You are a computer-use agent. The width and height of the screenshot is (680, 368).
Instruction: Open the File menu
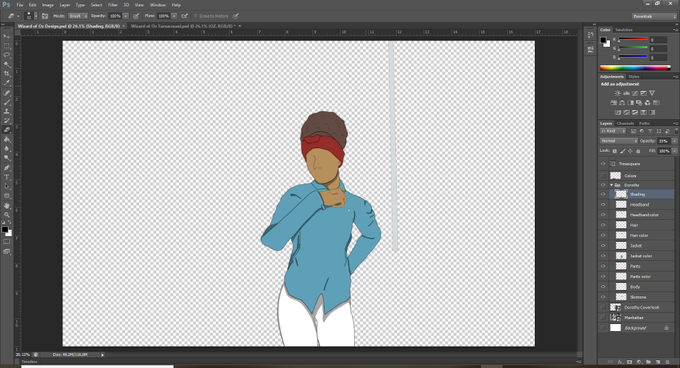[x=20, y=5]
